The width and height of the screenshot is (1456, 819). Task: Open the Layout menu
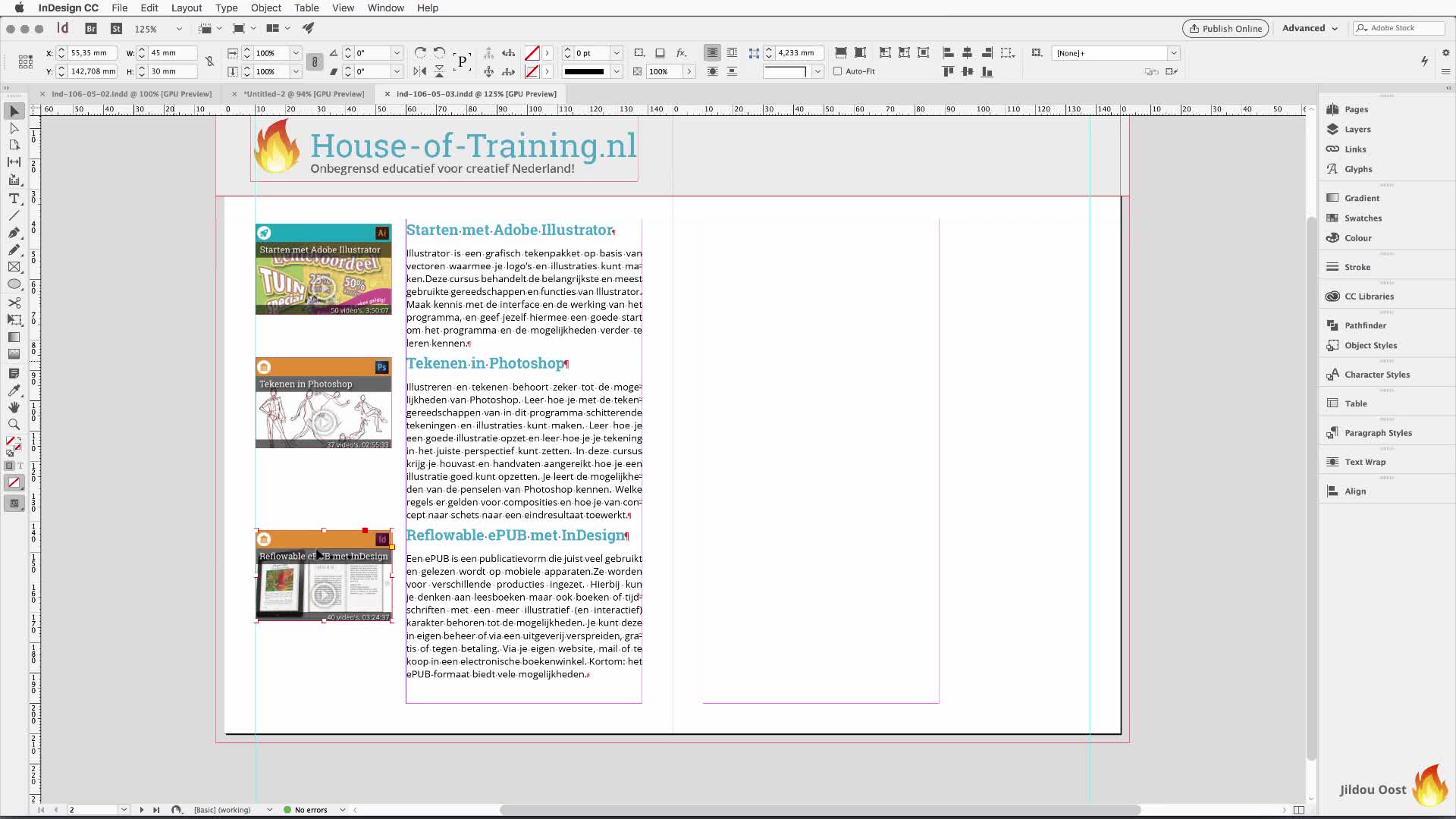point(187,8)
